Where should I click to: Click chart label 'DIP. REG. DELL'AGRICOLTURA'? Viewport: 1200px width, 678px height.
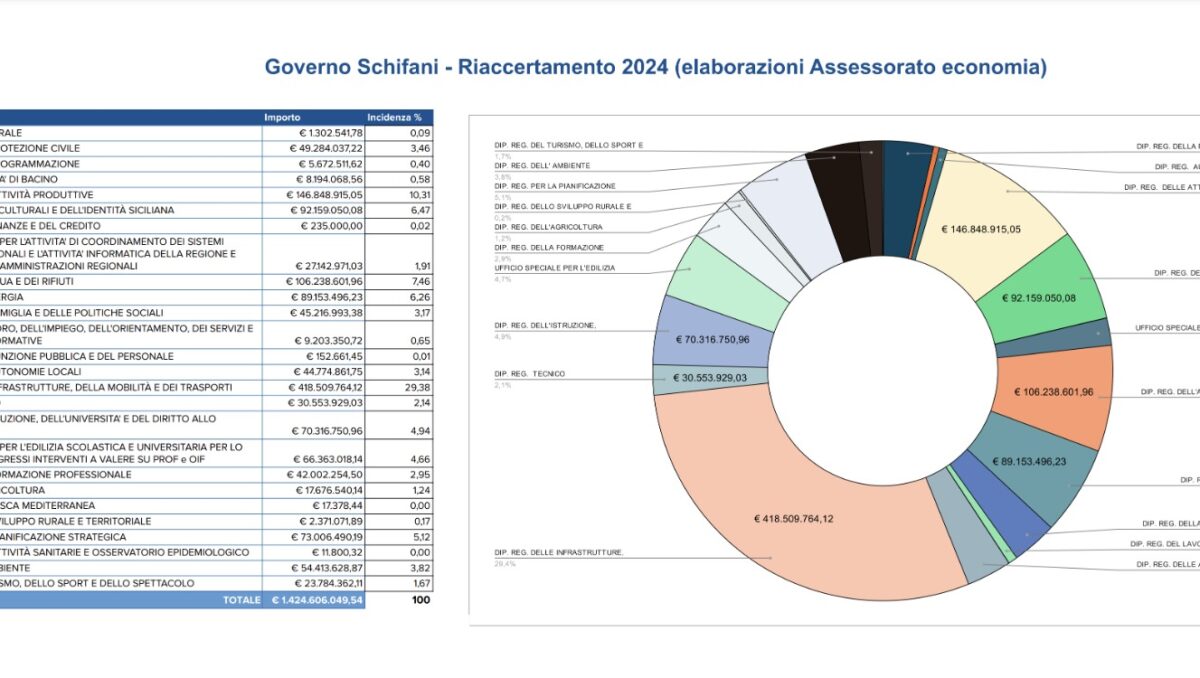[547, 227]
